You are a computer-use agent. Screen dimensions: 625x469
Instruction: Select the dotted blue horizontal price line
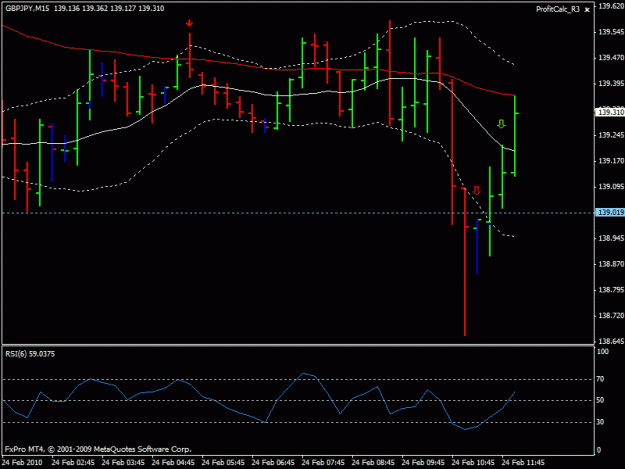[298, 213]
